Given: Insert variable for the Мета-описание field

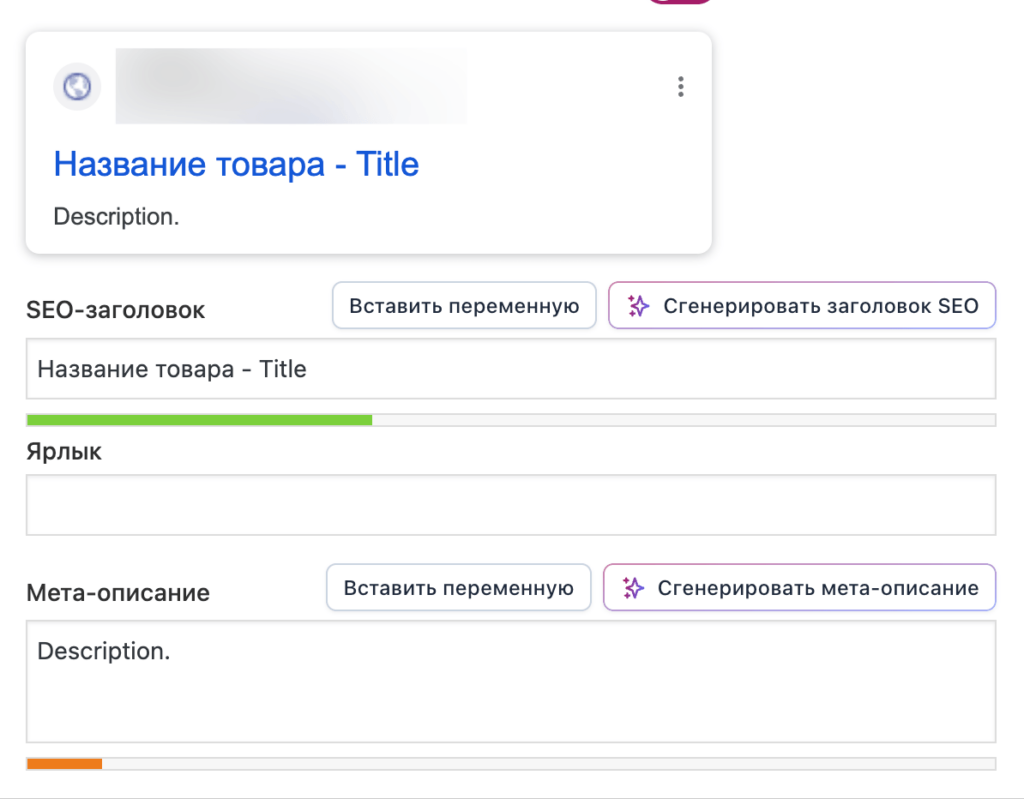Looking at the screenshot, I should 458,588.
